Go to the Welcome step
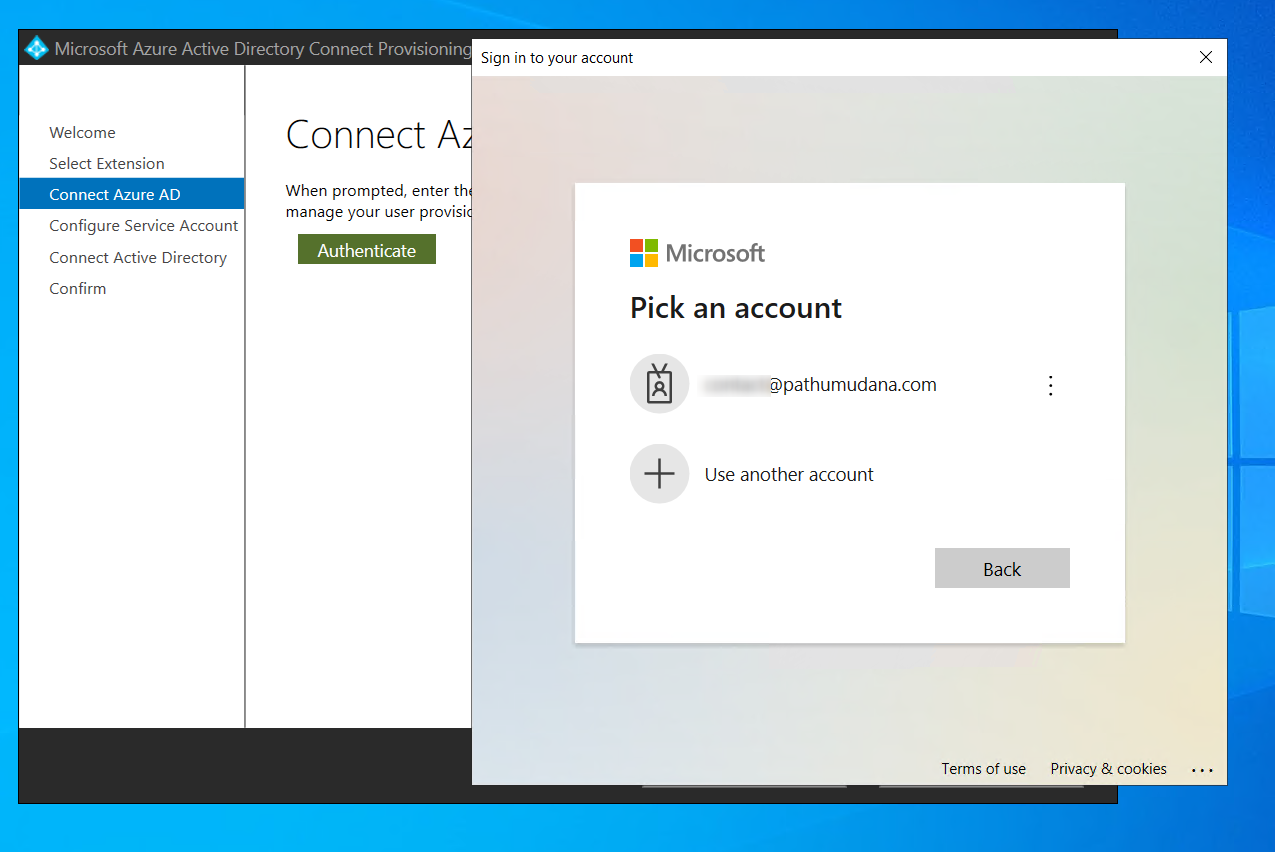 click(82, 132)
